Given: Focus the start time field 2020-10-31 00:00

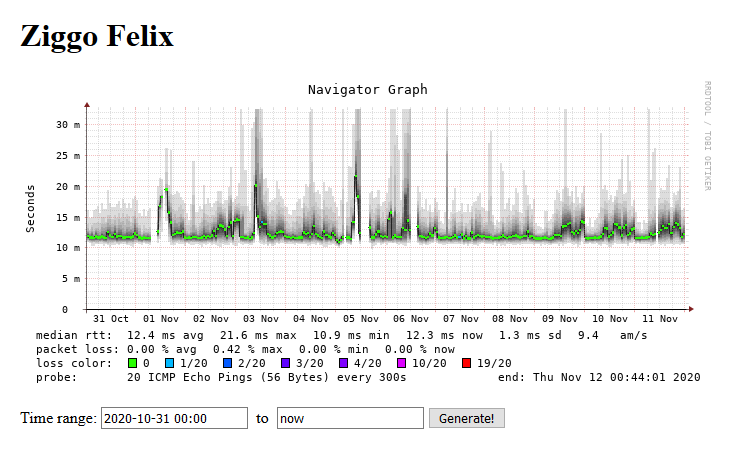Looking at the screenshot, I should pyautogui.click(x=174, y=418).
